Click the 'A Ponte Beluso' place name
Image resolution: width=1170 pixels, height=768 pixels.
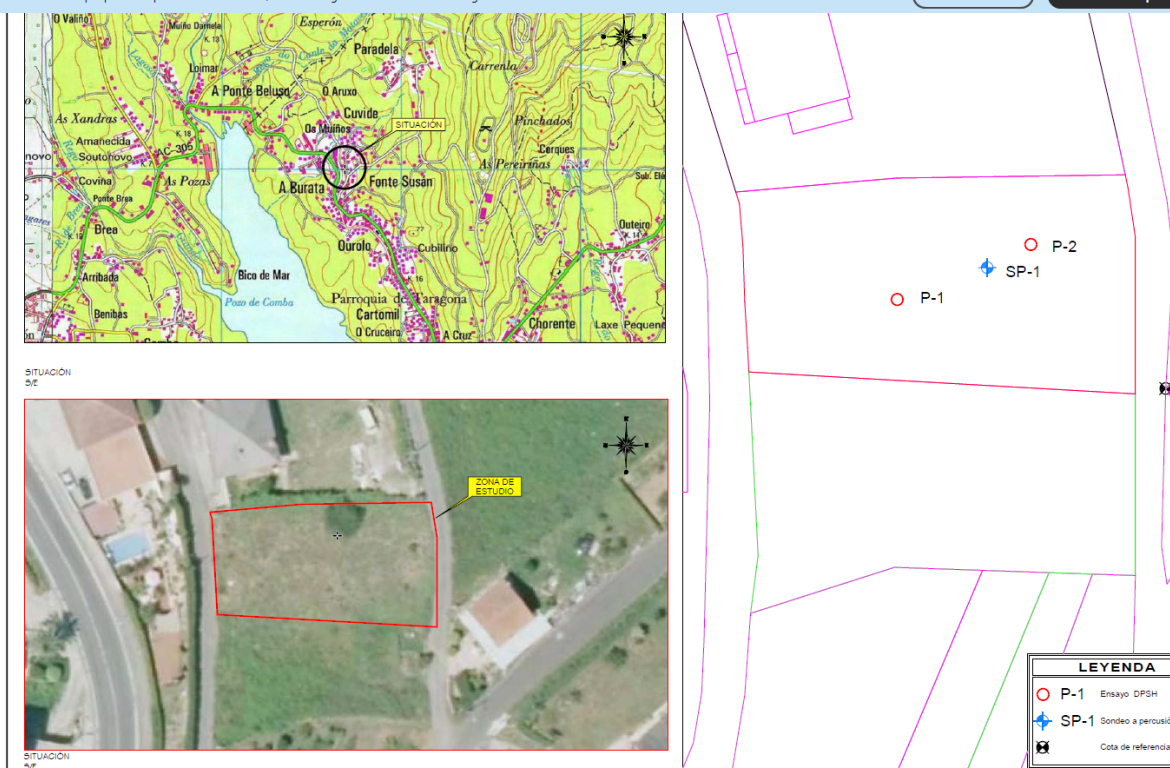[x=251, y=91]
